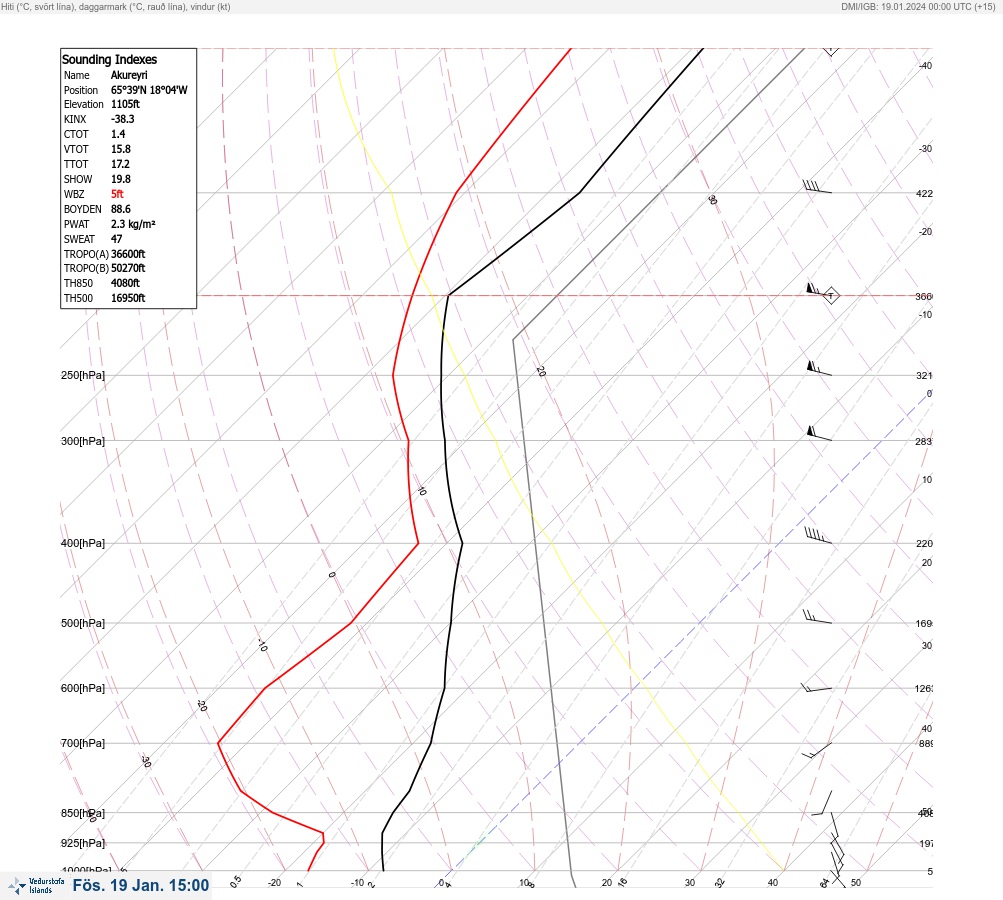
Task: Click the forecast time 'Fös. 19 Jan. 15:00'
Action: (x=141, y=885)
